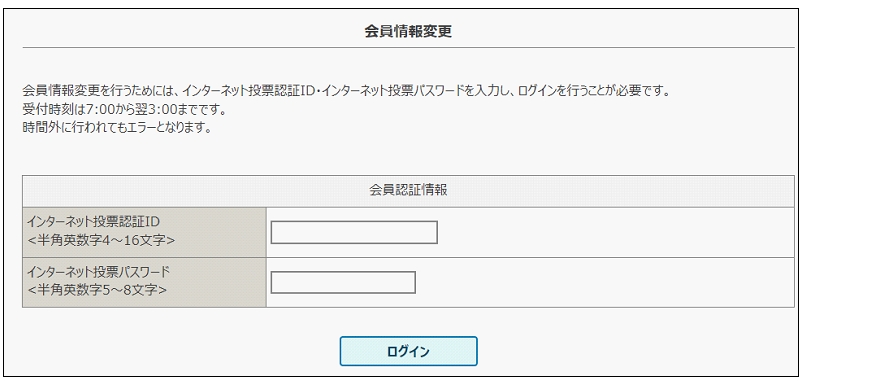The width and height of the screenshot is (878, 384).
Task: Click the <半角英数字4～16文字> hint text
Action: 101,241
